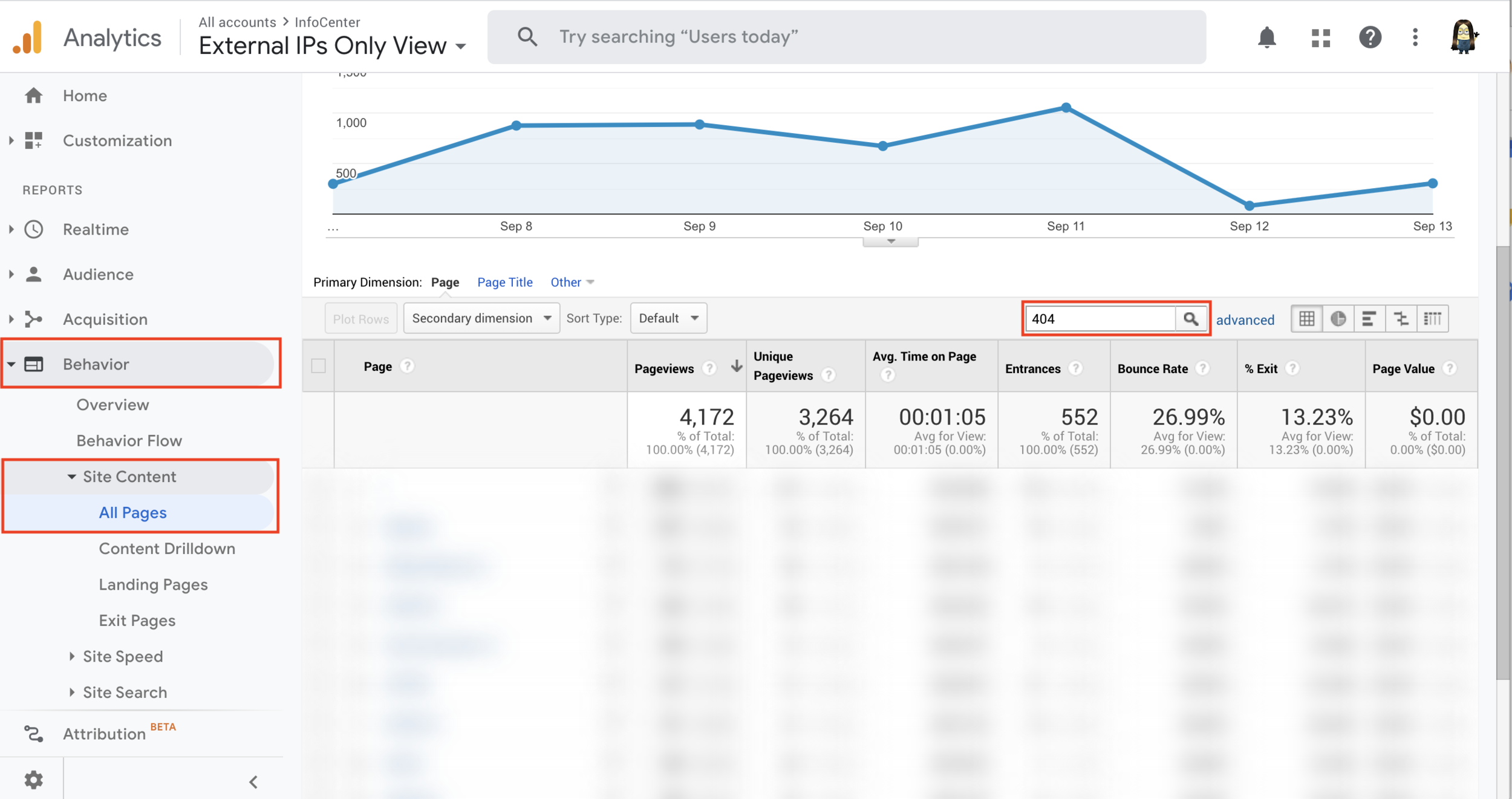Switch to performance bar view icon
Image resolution: width=1512 pixels, height=799 pixels.
1369,319
